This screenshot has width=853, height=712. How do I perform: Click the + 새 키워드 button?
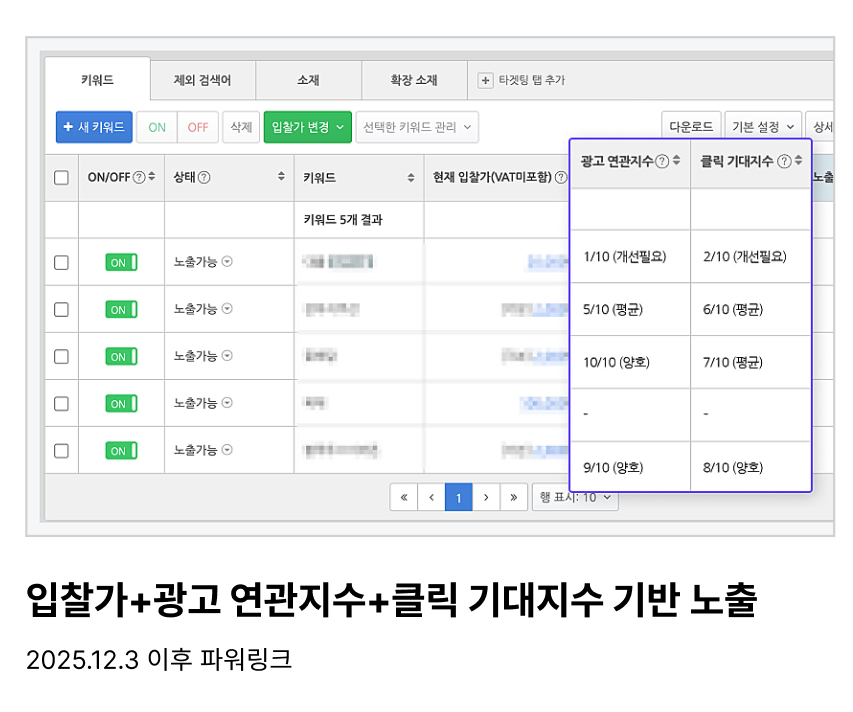(x=93, y=127)
